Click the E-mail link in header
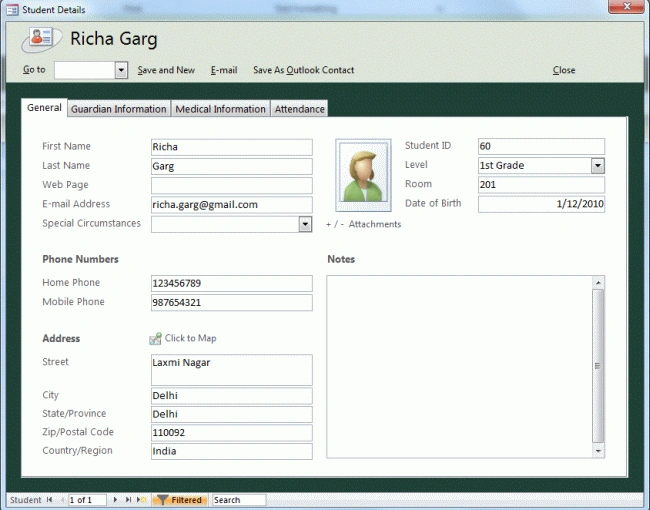The height and width of the screenshot is (510, 650). coord(224,70)
